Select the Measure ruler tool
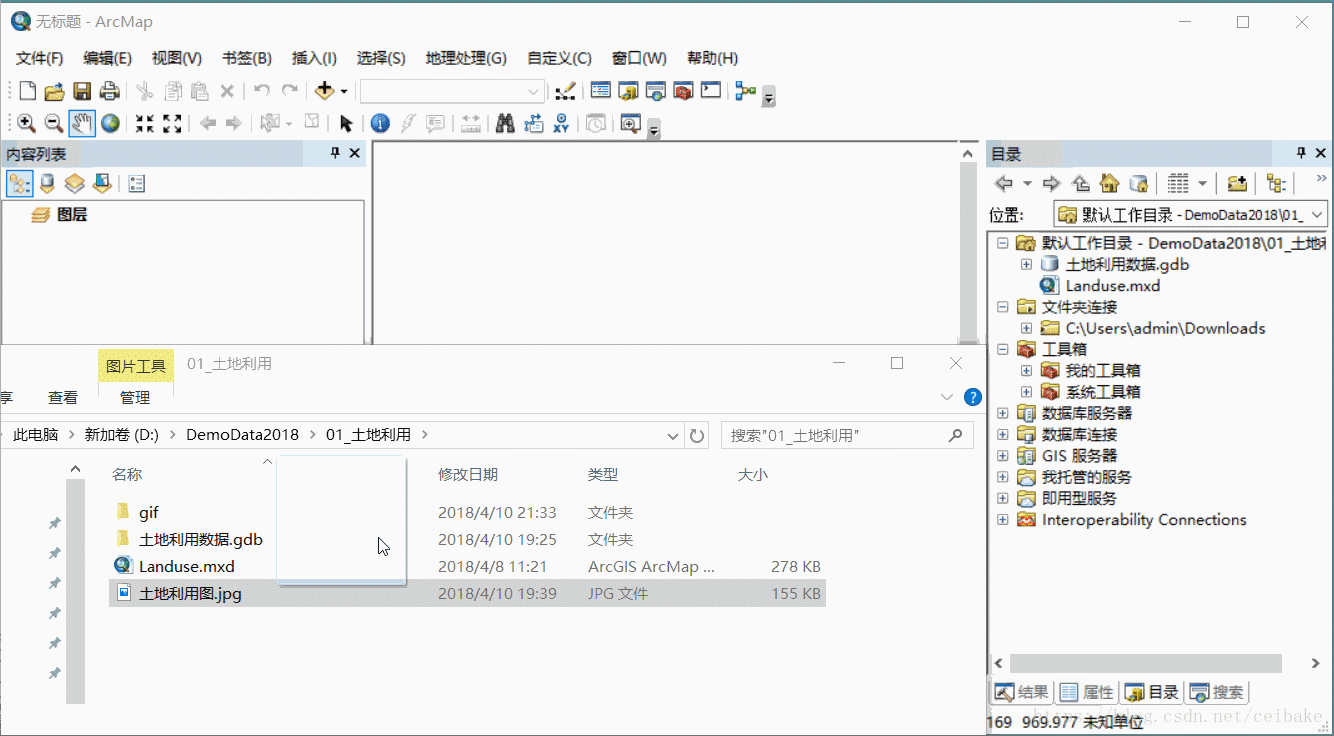The width and height of the screenshot is (1334, 736). pyautogui.click(x=470, y=123)
